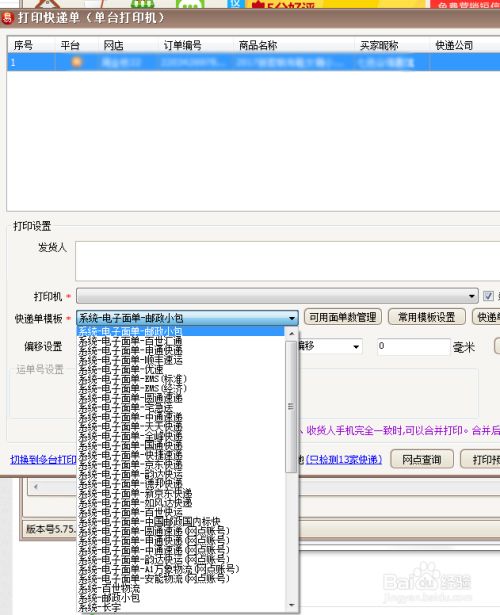
Task: Select order row 1 in the table
Action: click(253, 62)
